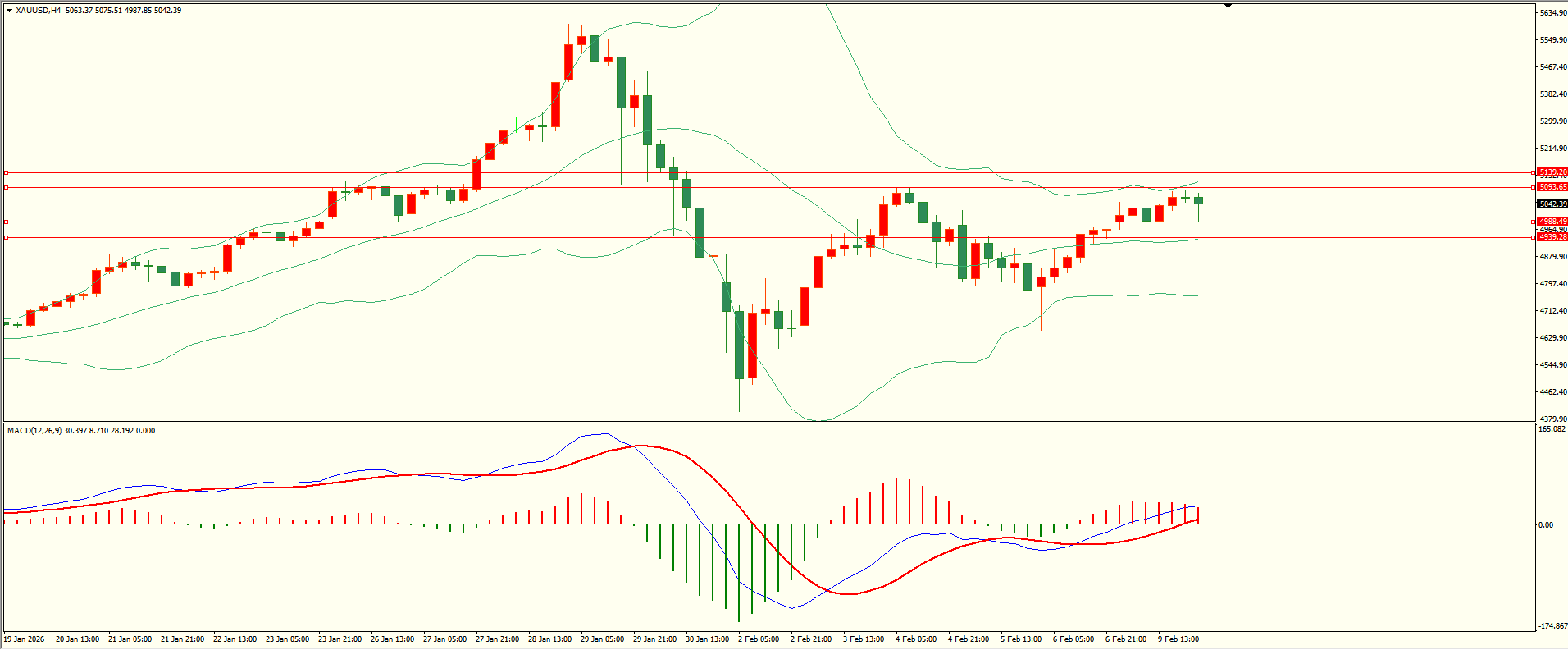Select left handle of the 5139.20 line
This screenshot has width=1568, height=650.
[7, 172]
